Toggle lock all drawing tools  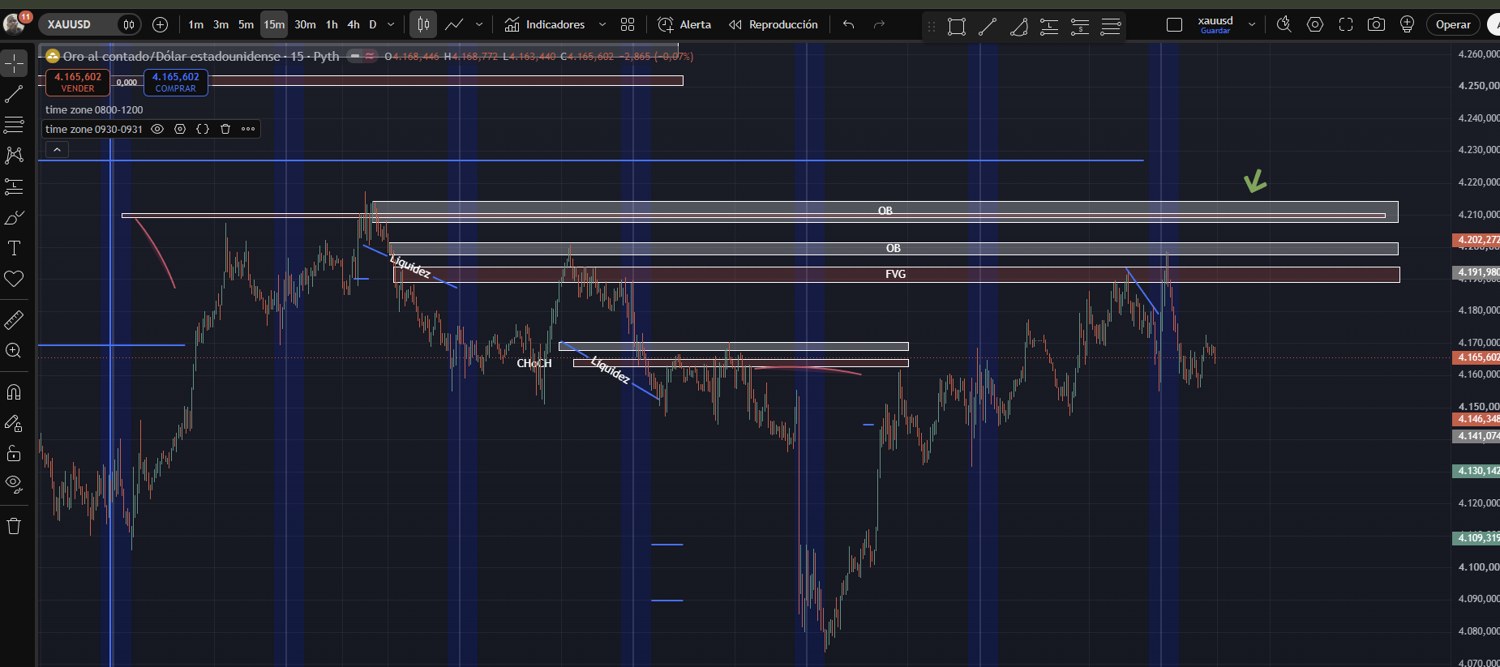pyautogui.click(x=14, y=454)
